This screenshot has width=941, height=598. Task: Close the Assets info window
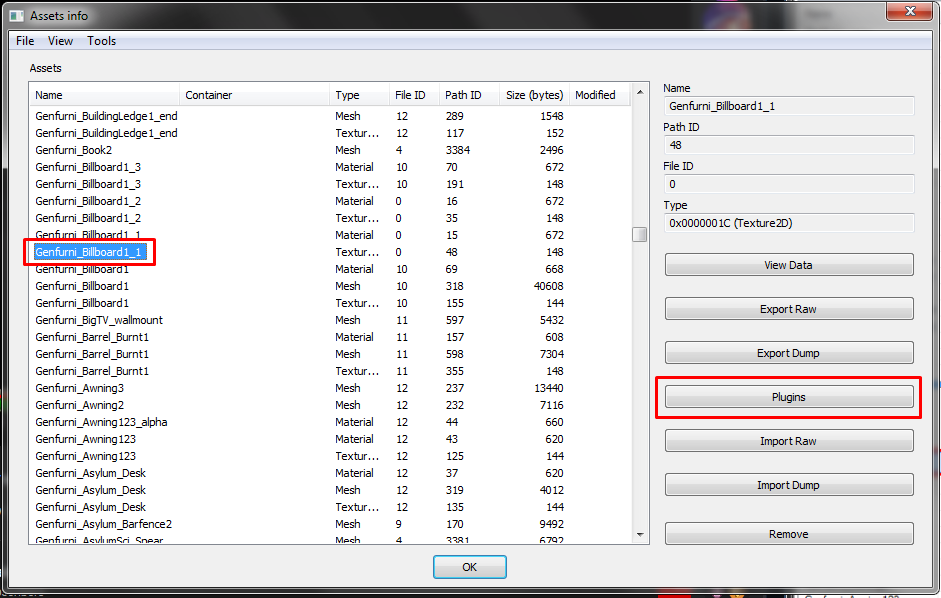(x=910, y=12)
